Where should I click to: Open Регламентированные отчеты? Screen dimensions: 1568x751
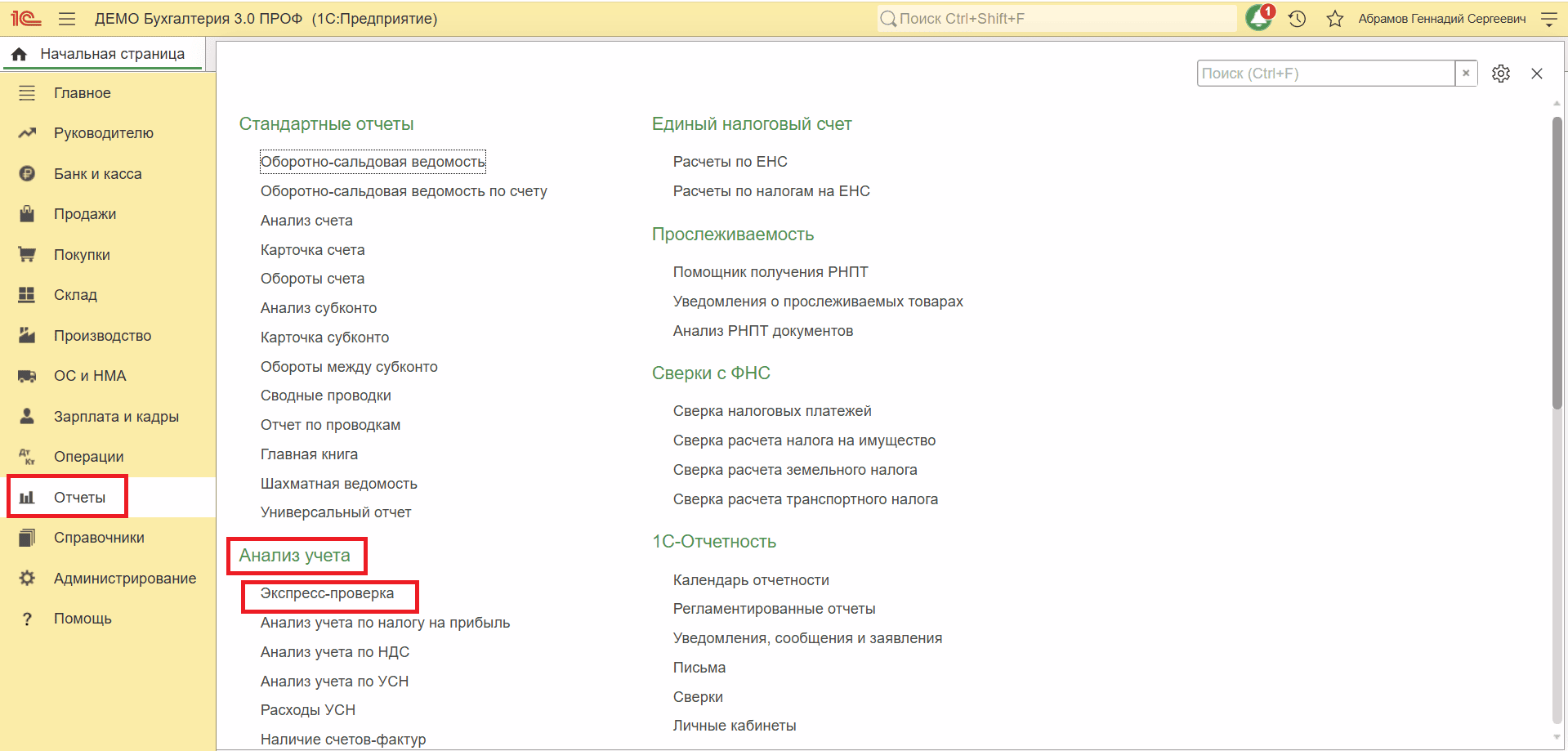pyautogui.click(x=774, y=609)
